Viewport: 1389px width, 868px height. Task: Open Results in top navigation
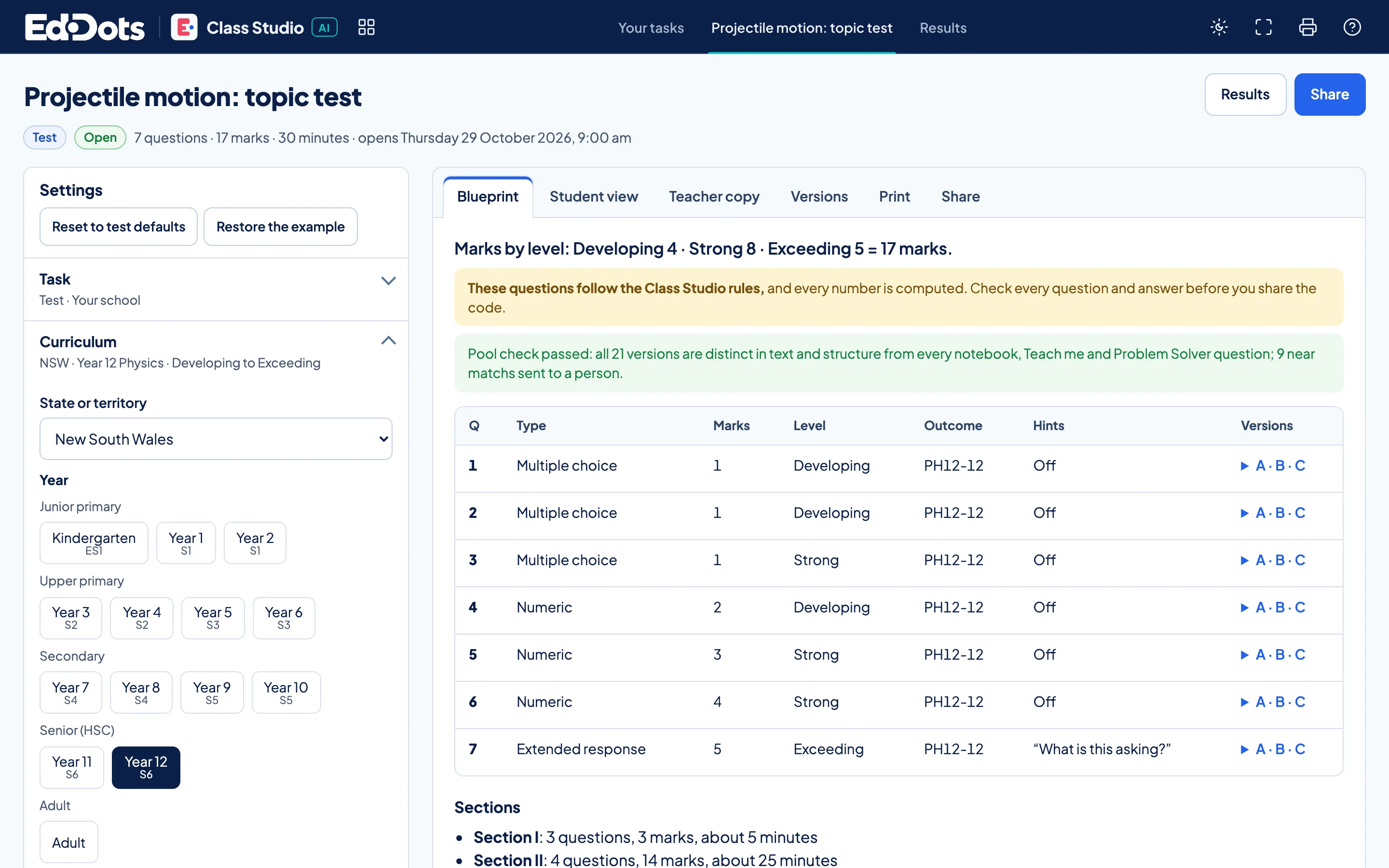click(x=942, y=27)
